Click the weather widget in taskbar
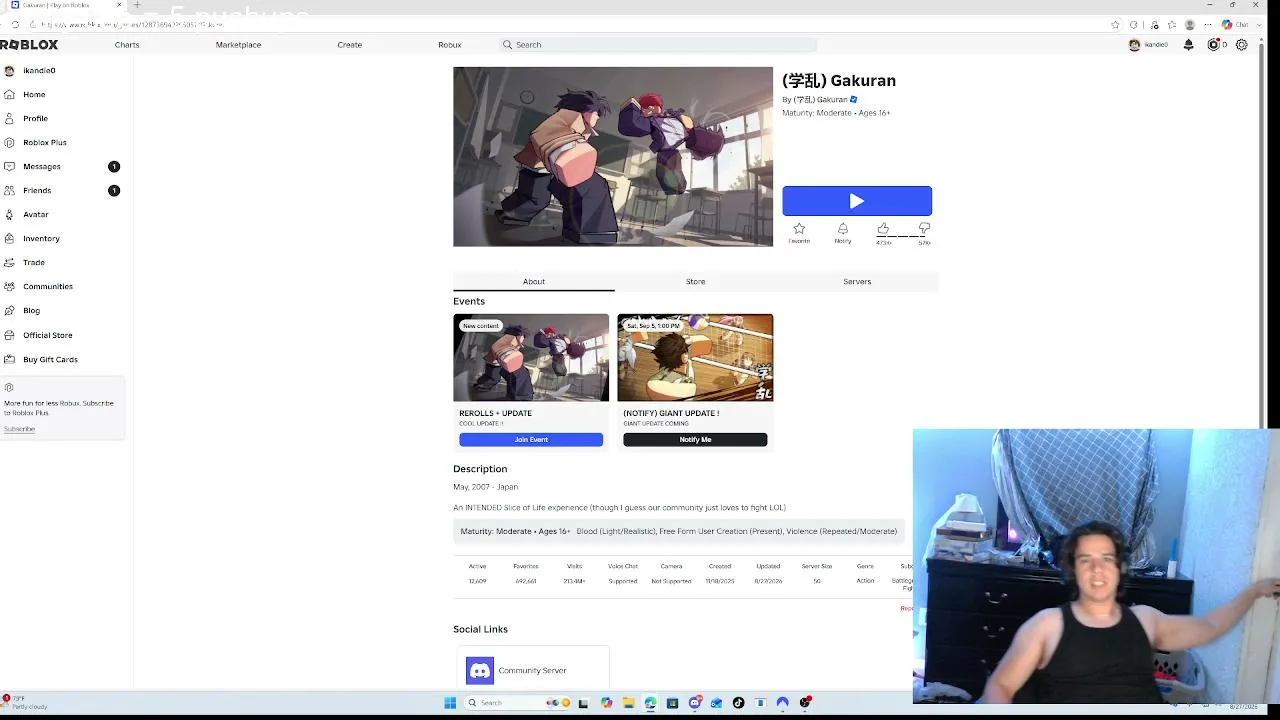 pyautogui.click(x=25, y=703)
